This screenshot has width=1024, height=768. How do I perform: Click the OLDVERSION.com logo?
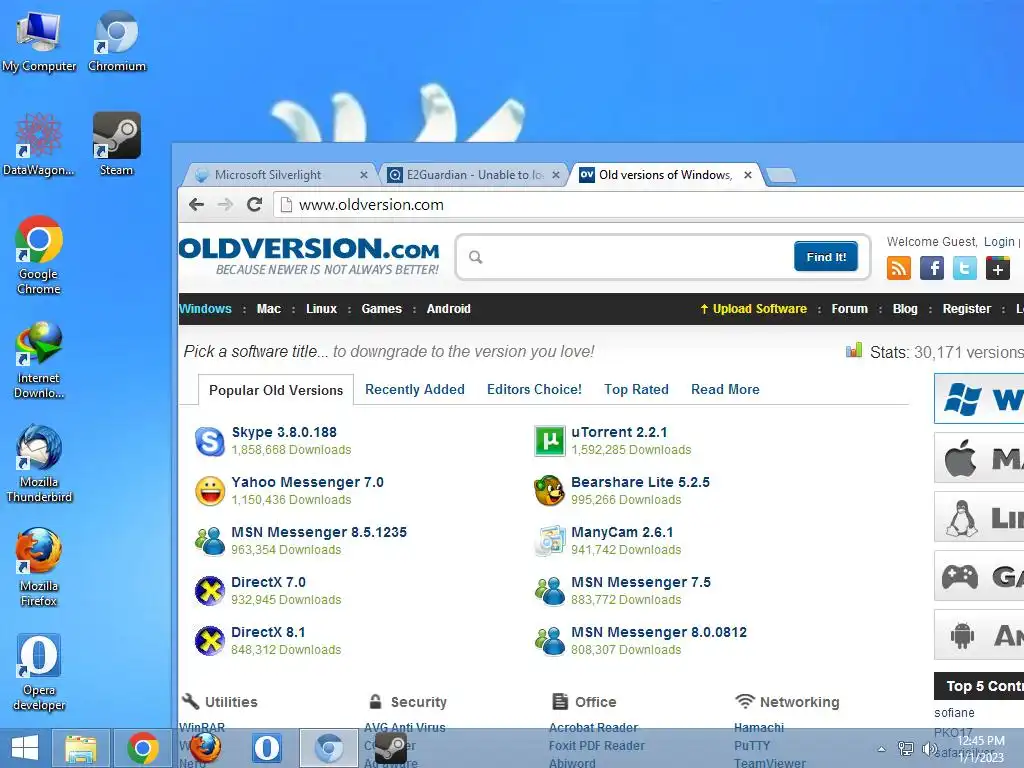pos(308,256)
